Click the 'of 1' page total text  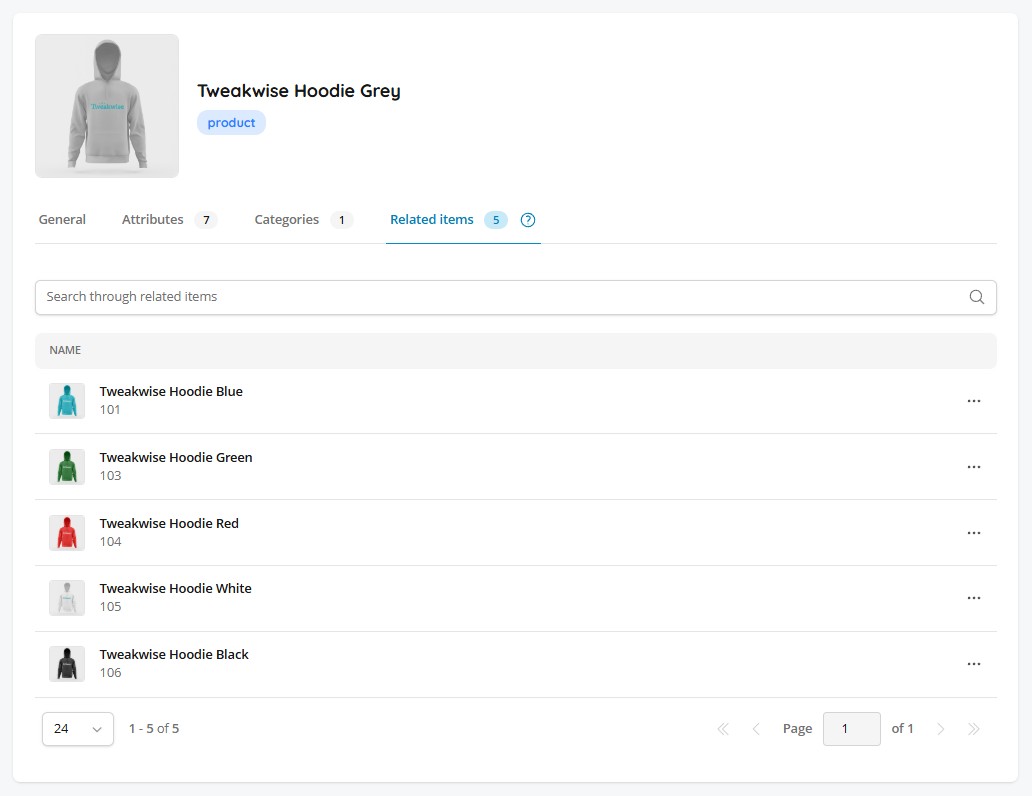[902, 729]
